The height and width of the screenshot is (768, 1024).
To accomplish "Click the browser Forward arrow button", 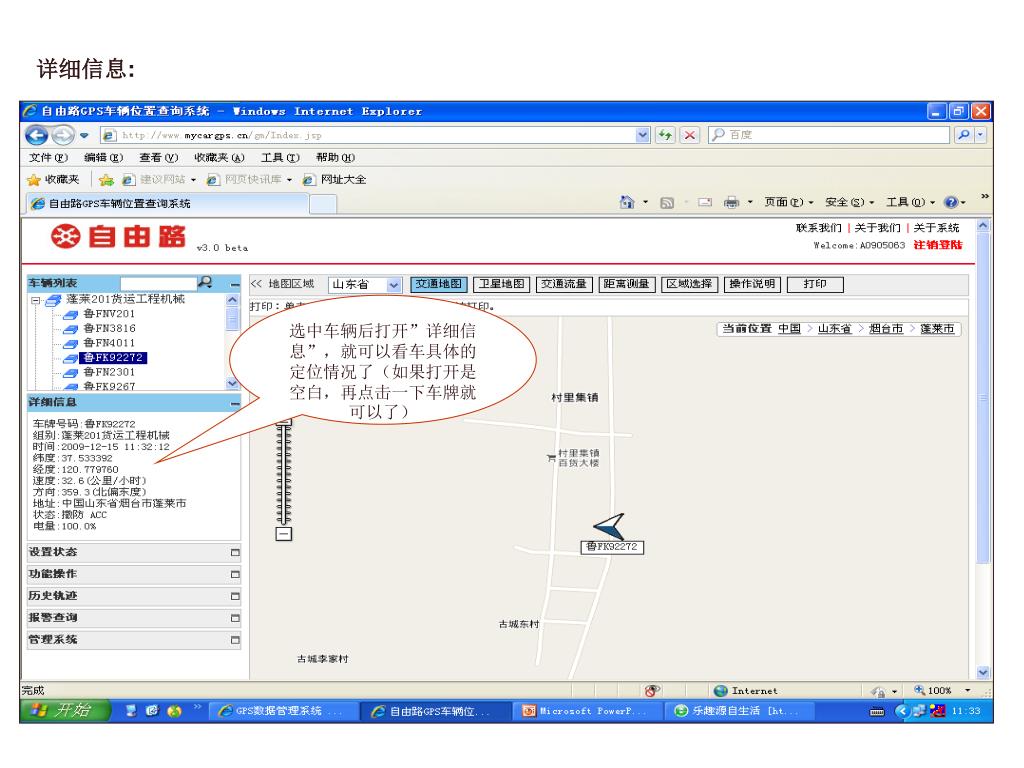I will pyautogui.click(x=63, y=135).
